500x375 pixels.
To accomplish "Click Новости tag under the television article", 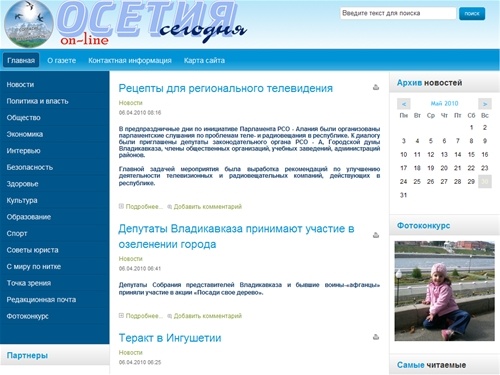I will click(130, 103).
